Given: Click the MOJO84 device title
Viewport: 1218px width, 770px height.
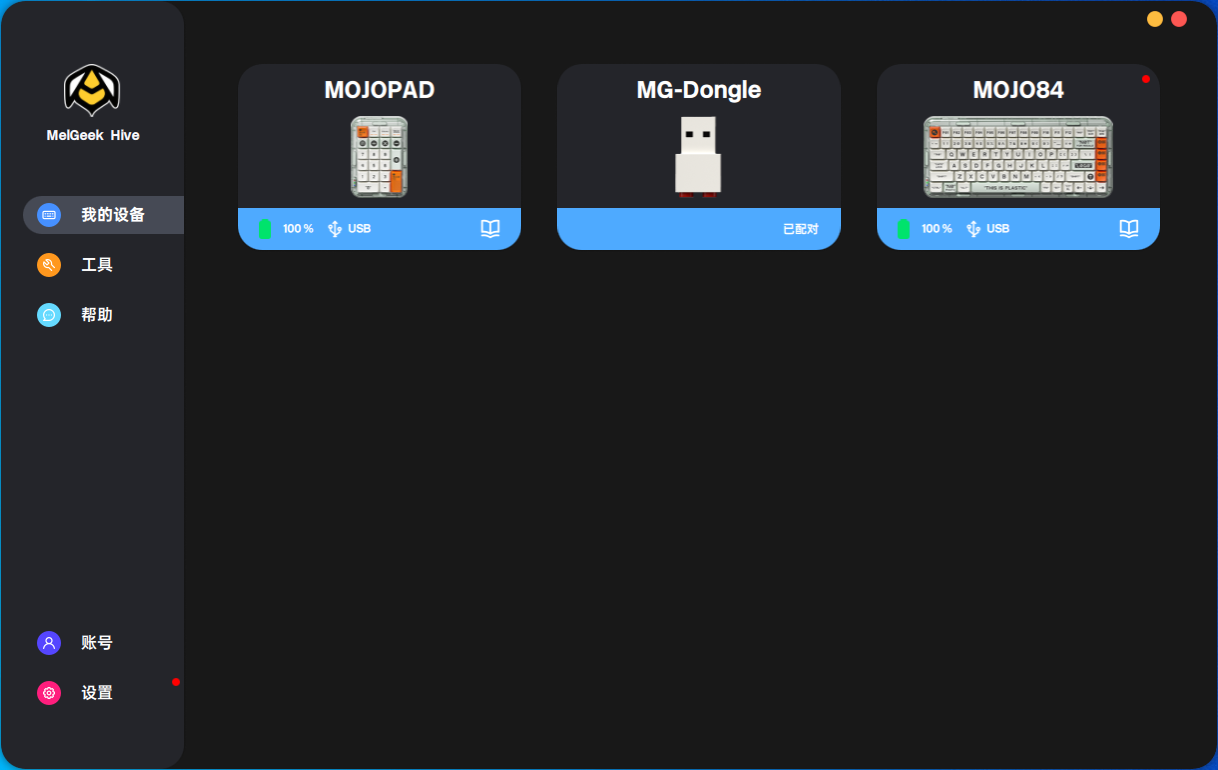Looking at the screenshot, I should pyautogui.click(x=1018, y=90).
